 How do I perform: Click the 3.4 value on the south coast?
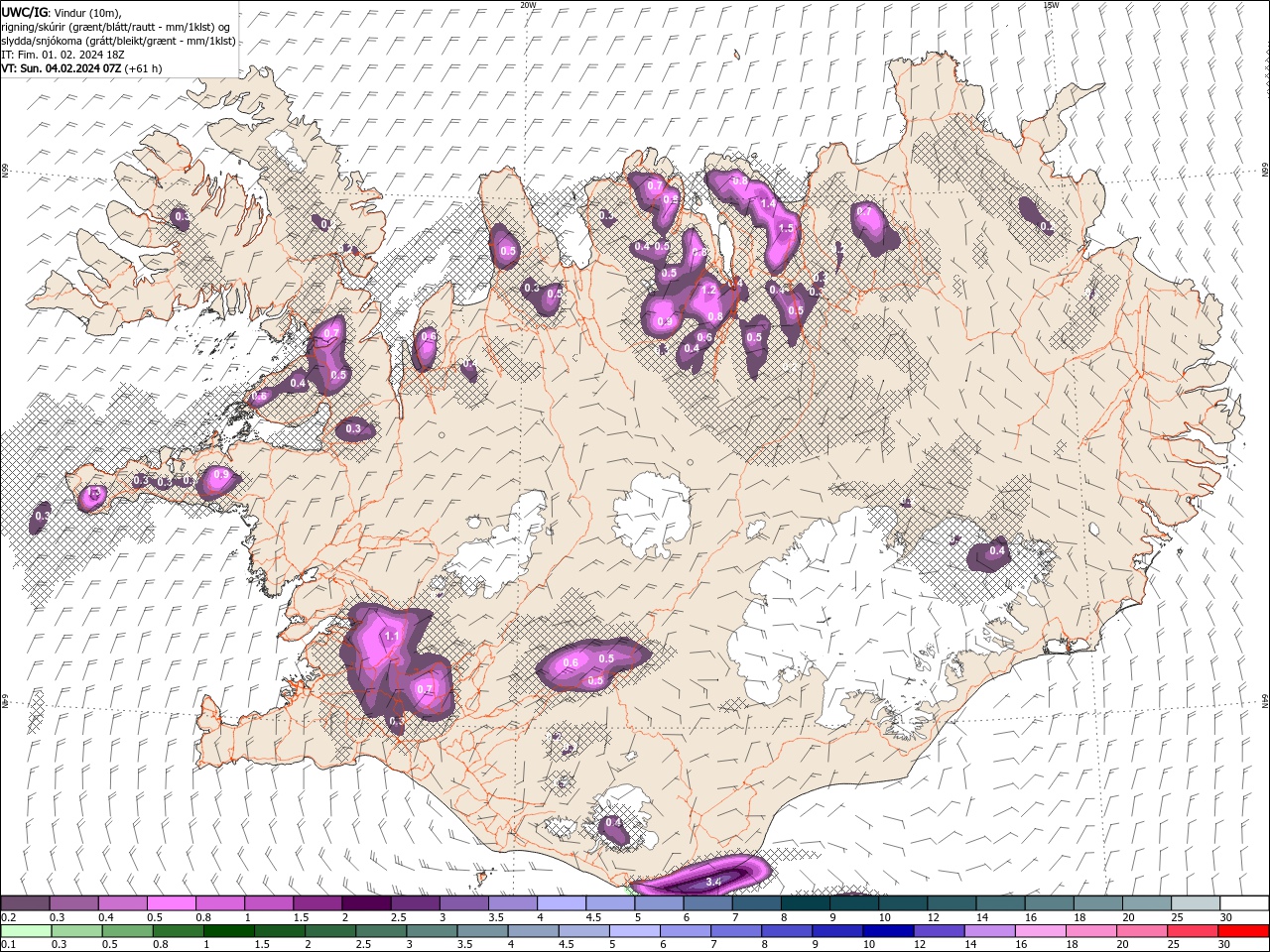(x=712, y=881)
